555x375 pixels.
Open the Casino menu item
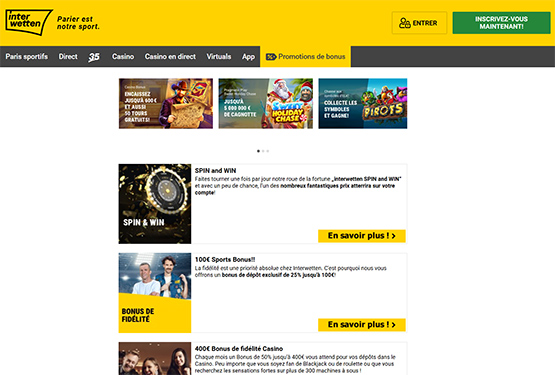123,57
